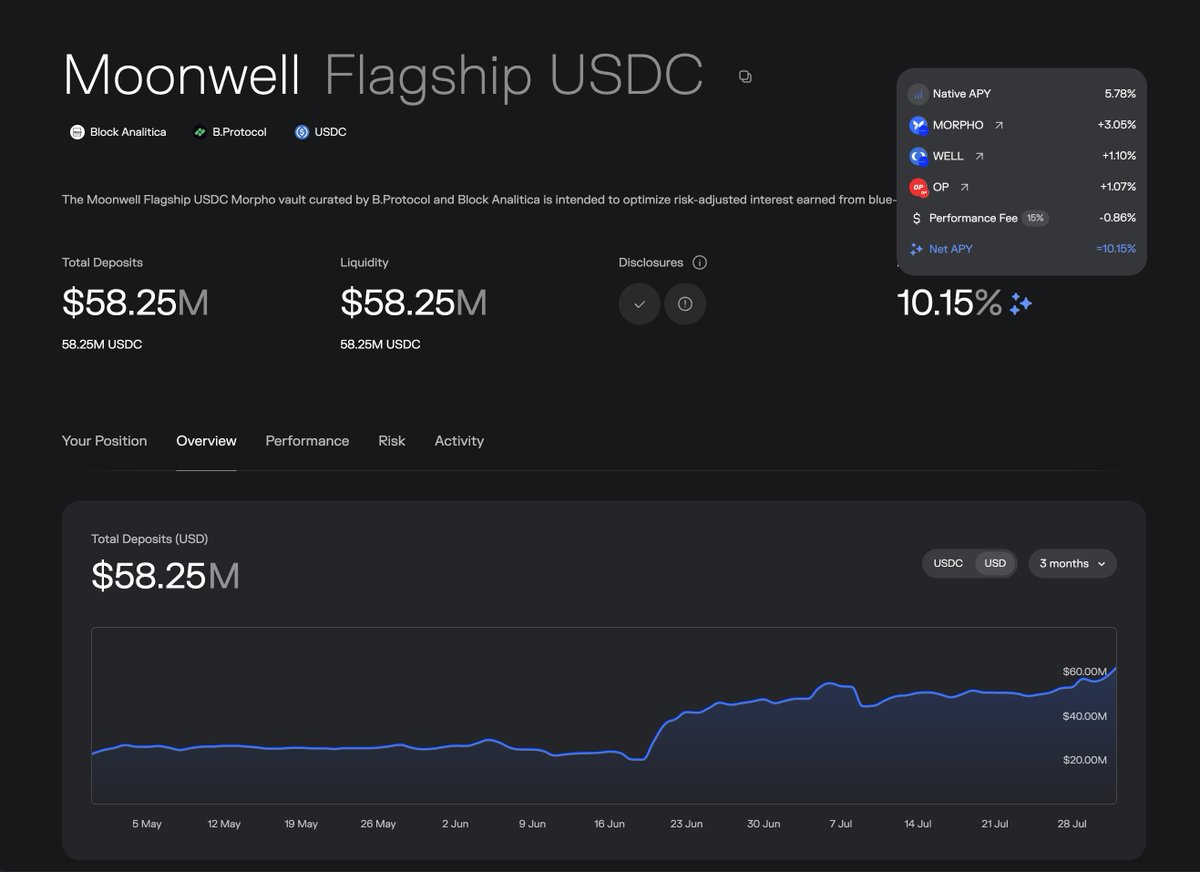Click the sparkle icon beside 10.15%

click(1021, 304)
